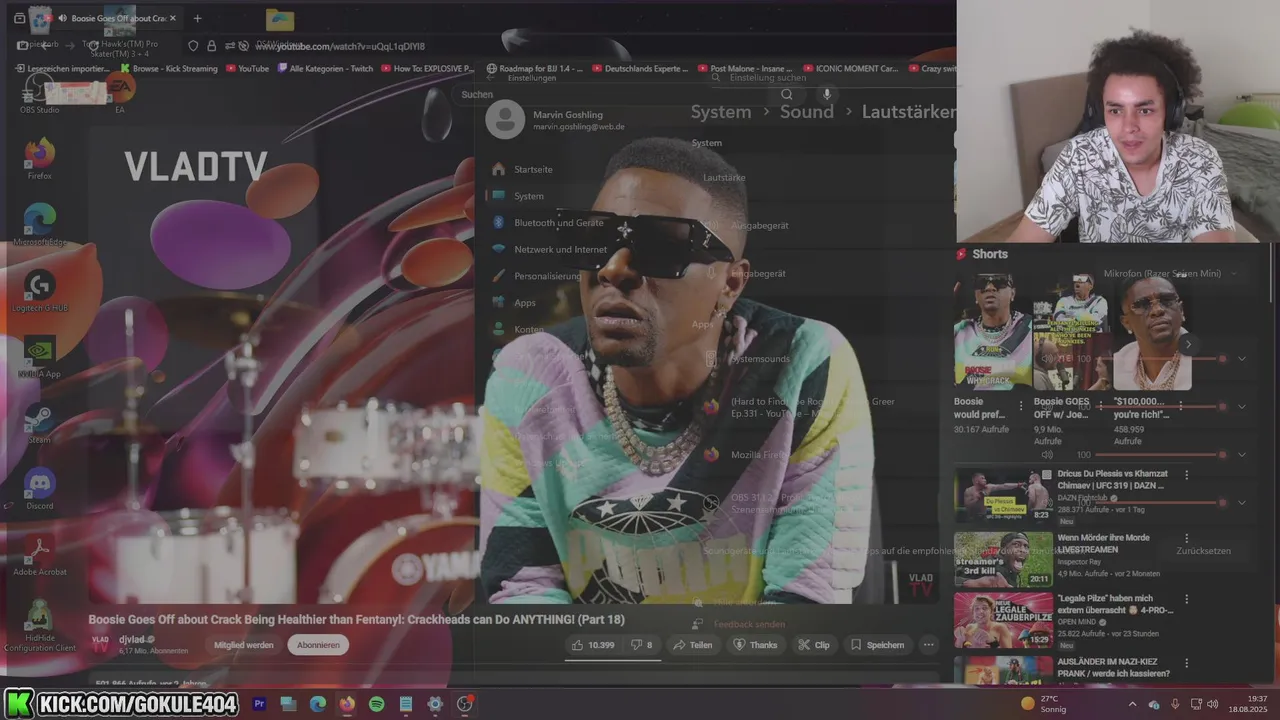Viewport: 1280px width, 720px height.
Task: Switch to Firefox in the taskbar
Action: pyautogui.click(x=347, y=704)
